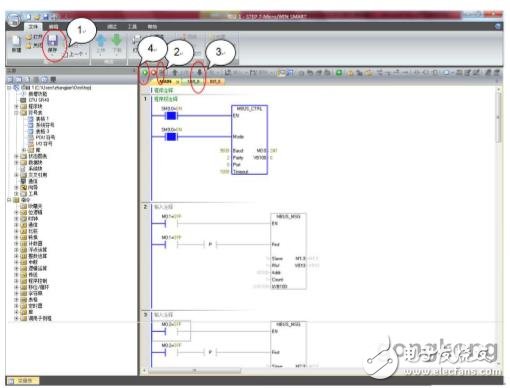Image resolution: width=510 pixels, height=388 pixels.
Task: Select the 整数运算 instruction folder
Action: [x=34, y=256]
